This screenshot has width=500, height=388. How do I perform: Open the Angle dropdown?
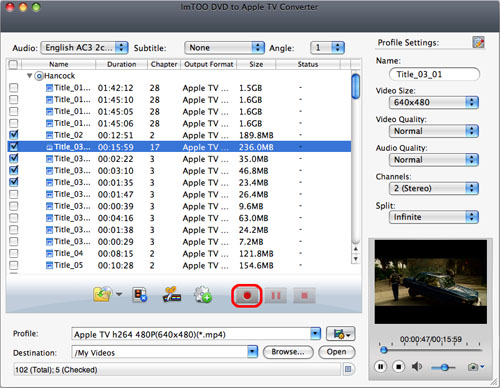click(327, 48)
